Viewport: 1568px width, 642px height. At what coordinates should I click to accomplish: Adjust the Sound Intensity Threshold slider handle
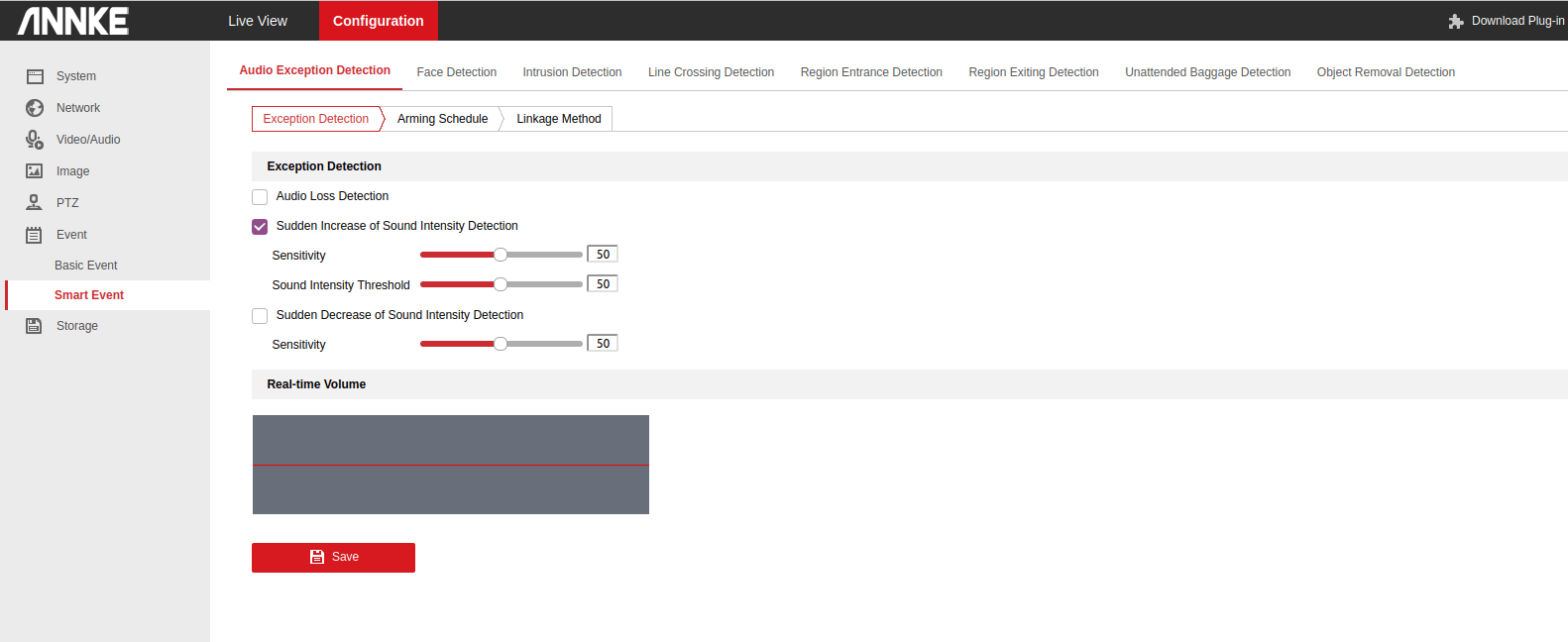pos(501,284)
